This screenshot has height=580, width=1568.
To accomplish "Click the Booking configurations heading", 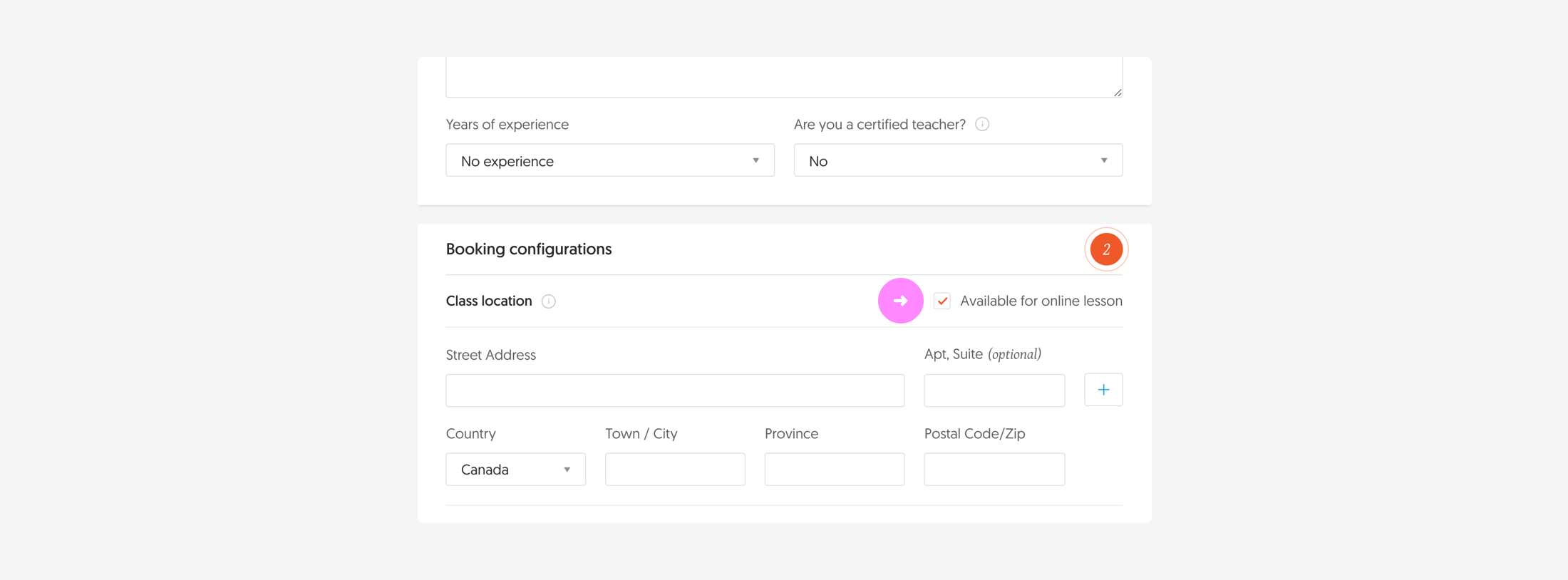I will (x=529, y=249).
